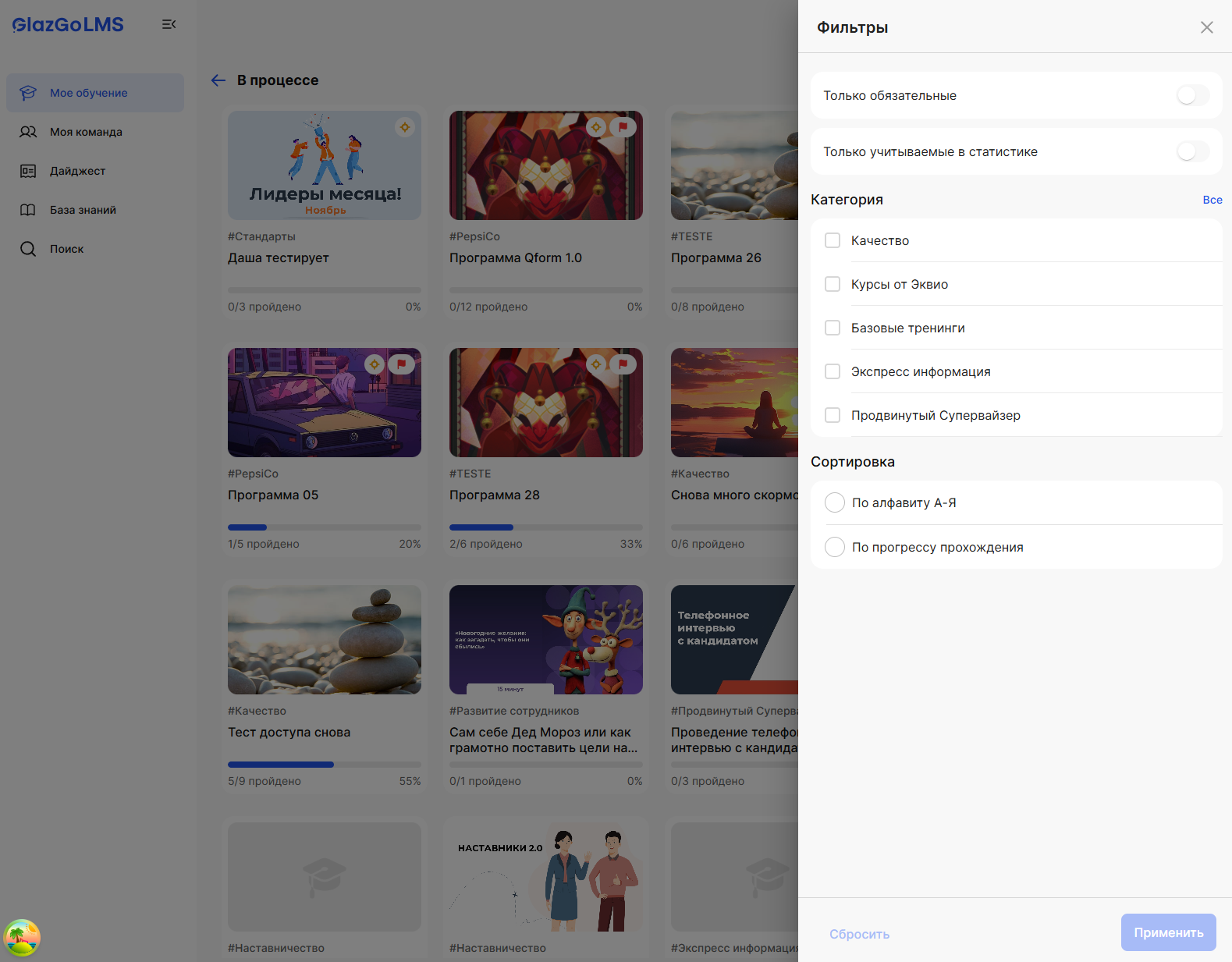
Task: Open the Снова много скормо sunset thumbnail
Action: (x=734, y=403)
